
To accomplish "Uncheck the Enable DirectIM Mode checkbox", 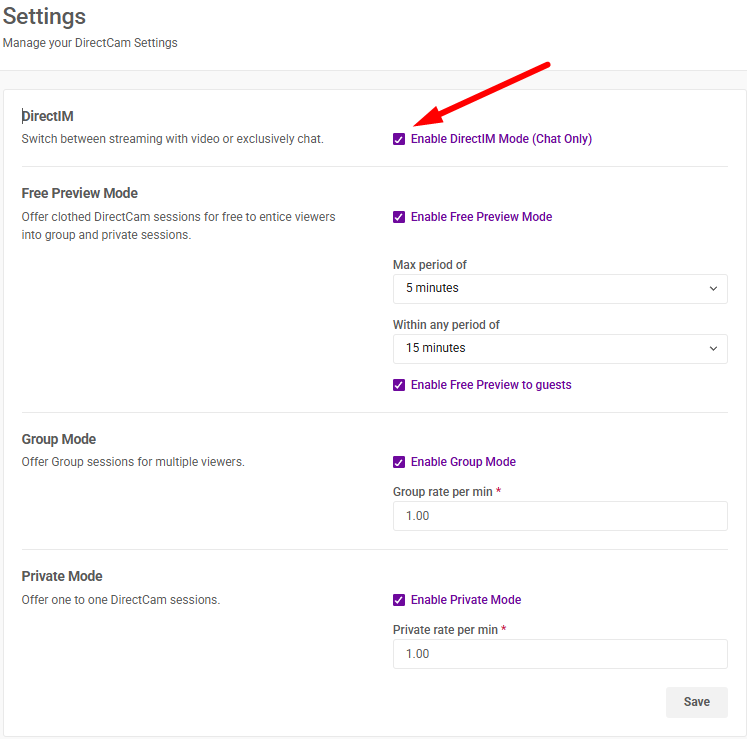I will (399, 140).
